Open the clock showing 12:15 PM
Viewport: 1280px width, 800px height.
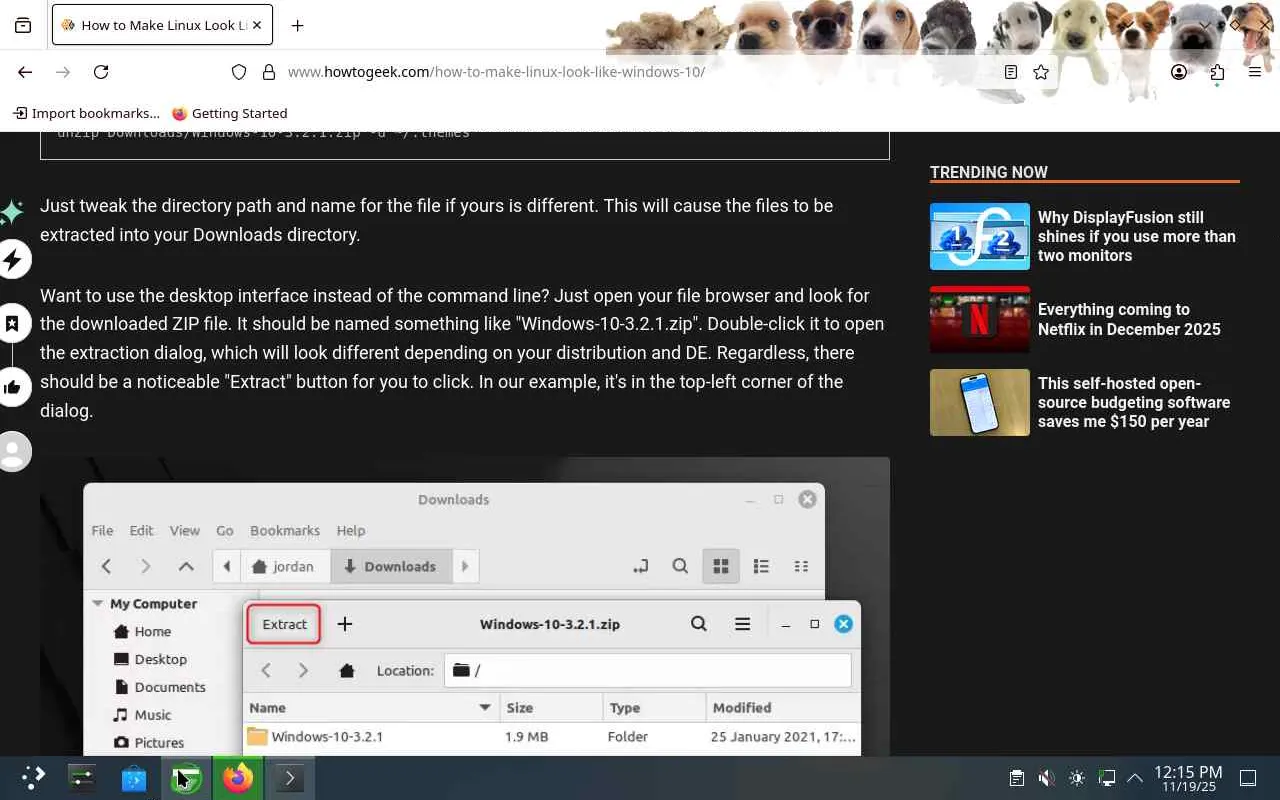pyautogui.click(x=1188, y=778)
